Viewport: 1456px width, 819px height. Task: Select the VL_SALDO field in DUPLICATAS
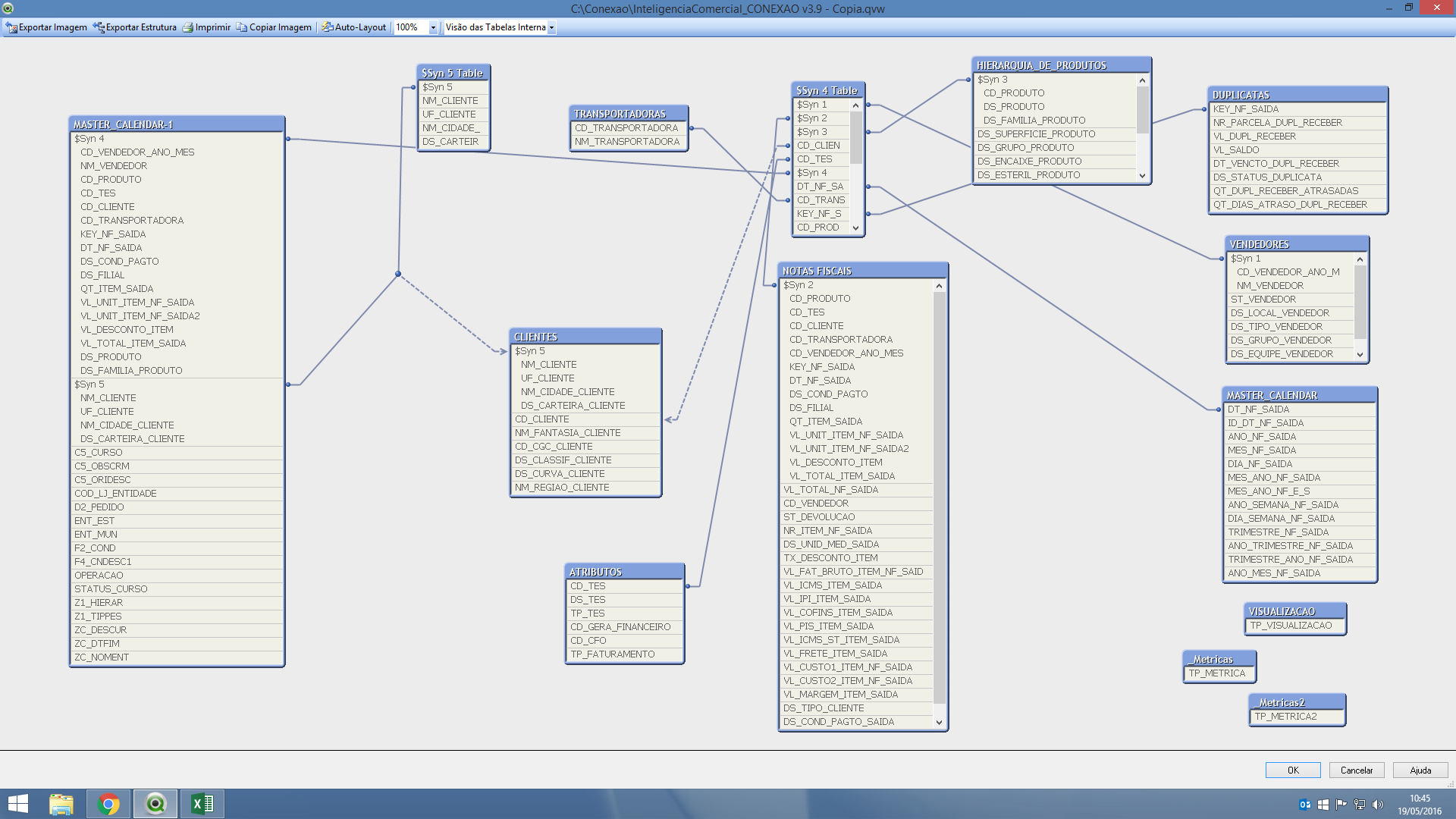pos(1298,150)
